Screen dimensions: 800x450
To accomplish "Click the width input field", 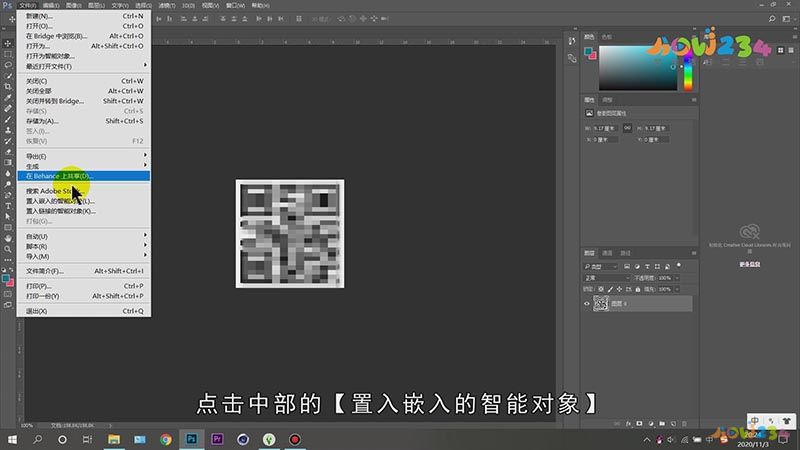I will 605,128.
